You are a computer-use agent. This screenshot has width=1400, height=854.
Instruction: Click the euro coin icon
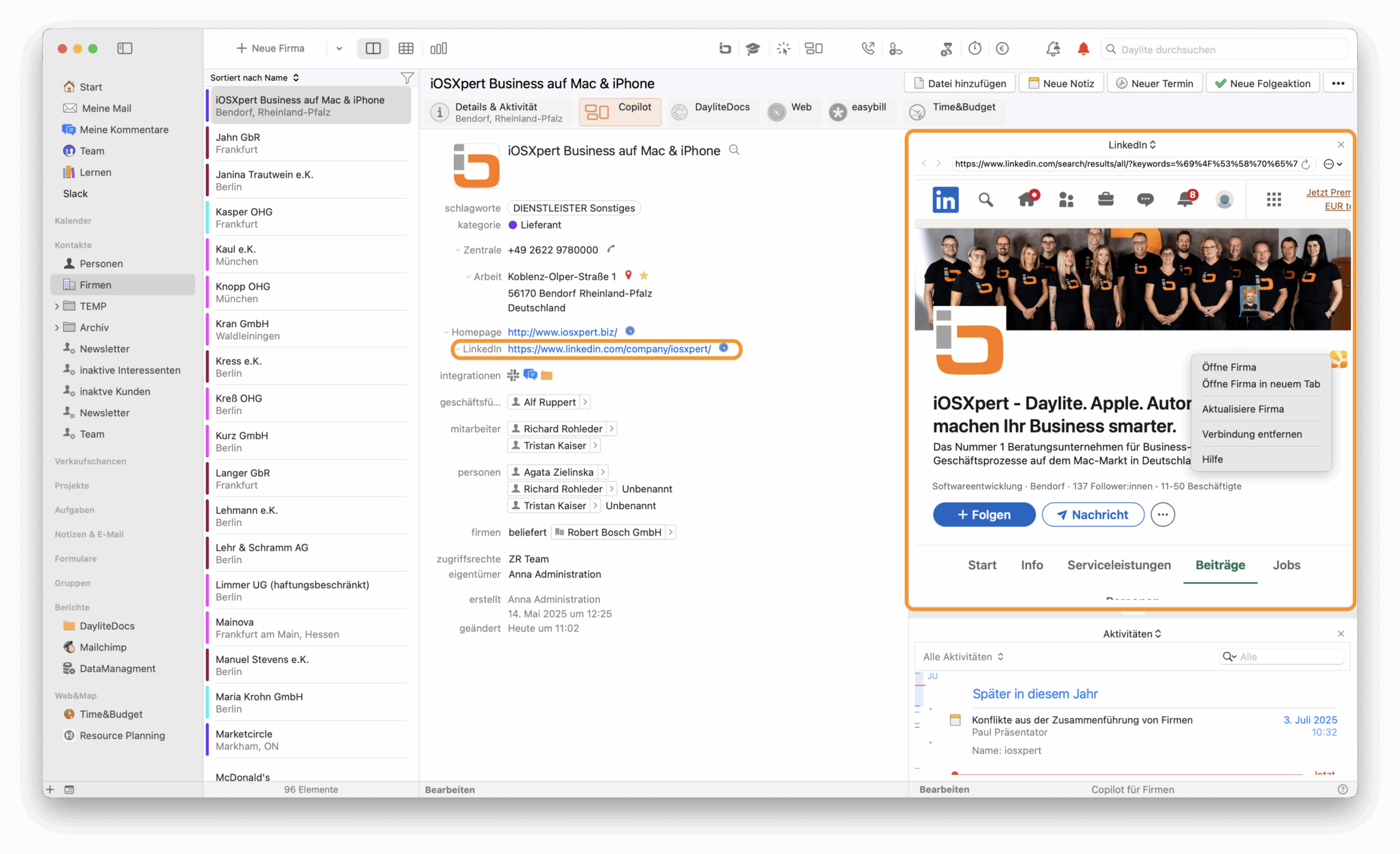1002,48
